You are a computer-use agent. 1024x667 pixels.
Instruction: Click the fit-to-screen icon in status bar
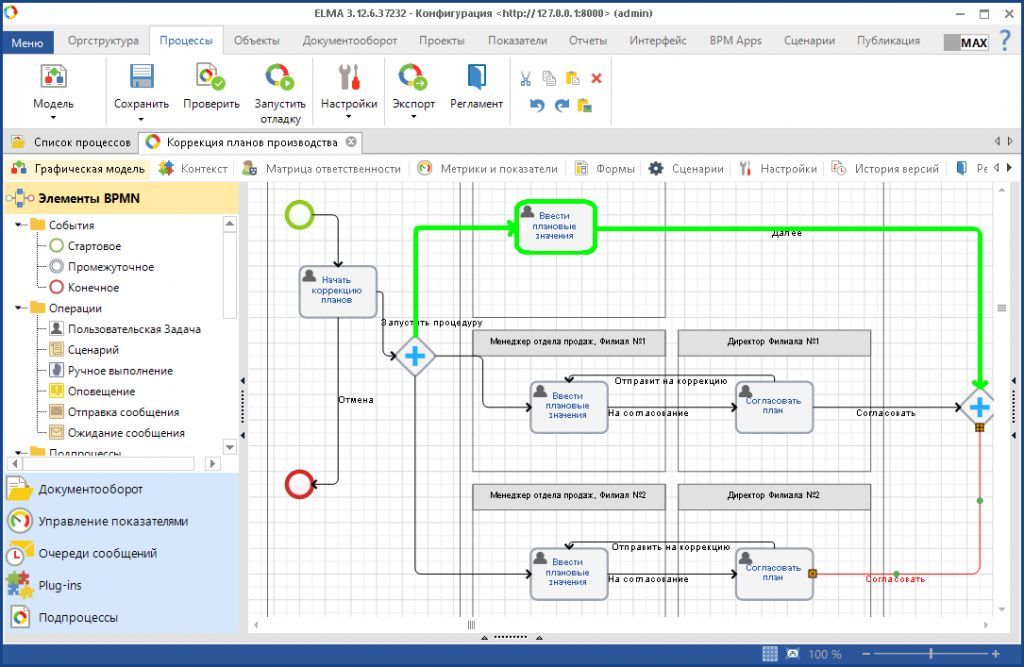pos(793,653)
